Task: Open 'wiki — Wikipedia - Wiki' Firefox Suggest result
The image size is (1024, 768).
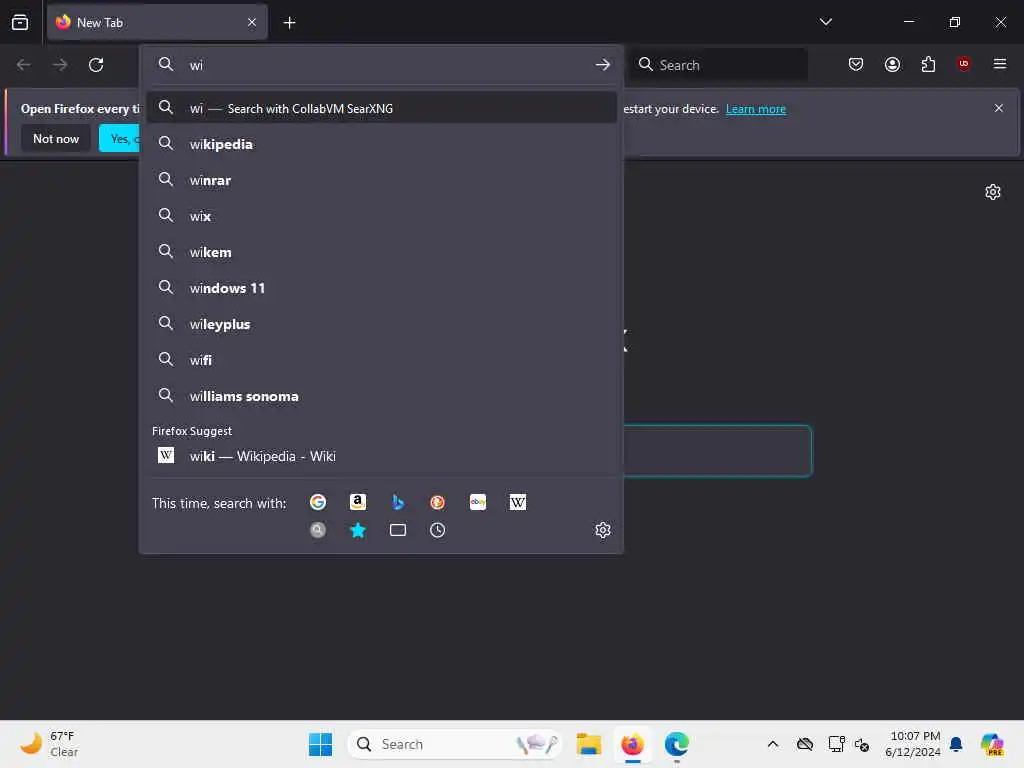Action: coord(381,456)
